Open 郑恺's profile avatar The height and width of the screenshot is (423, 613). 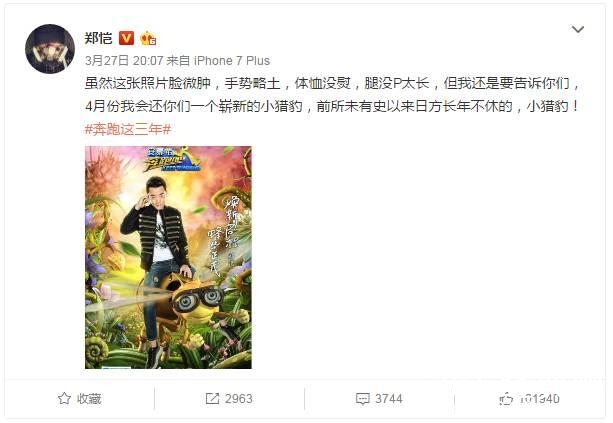pyautogui.click(x=50, y=49)
